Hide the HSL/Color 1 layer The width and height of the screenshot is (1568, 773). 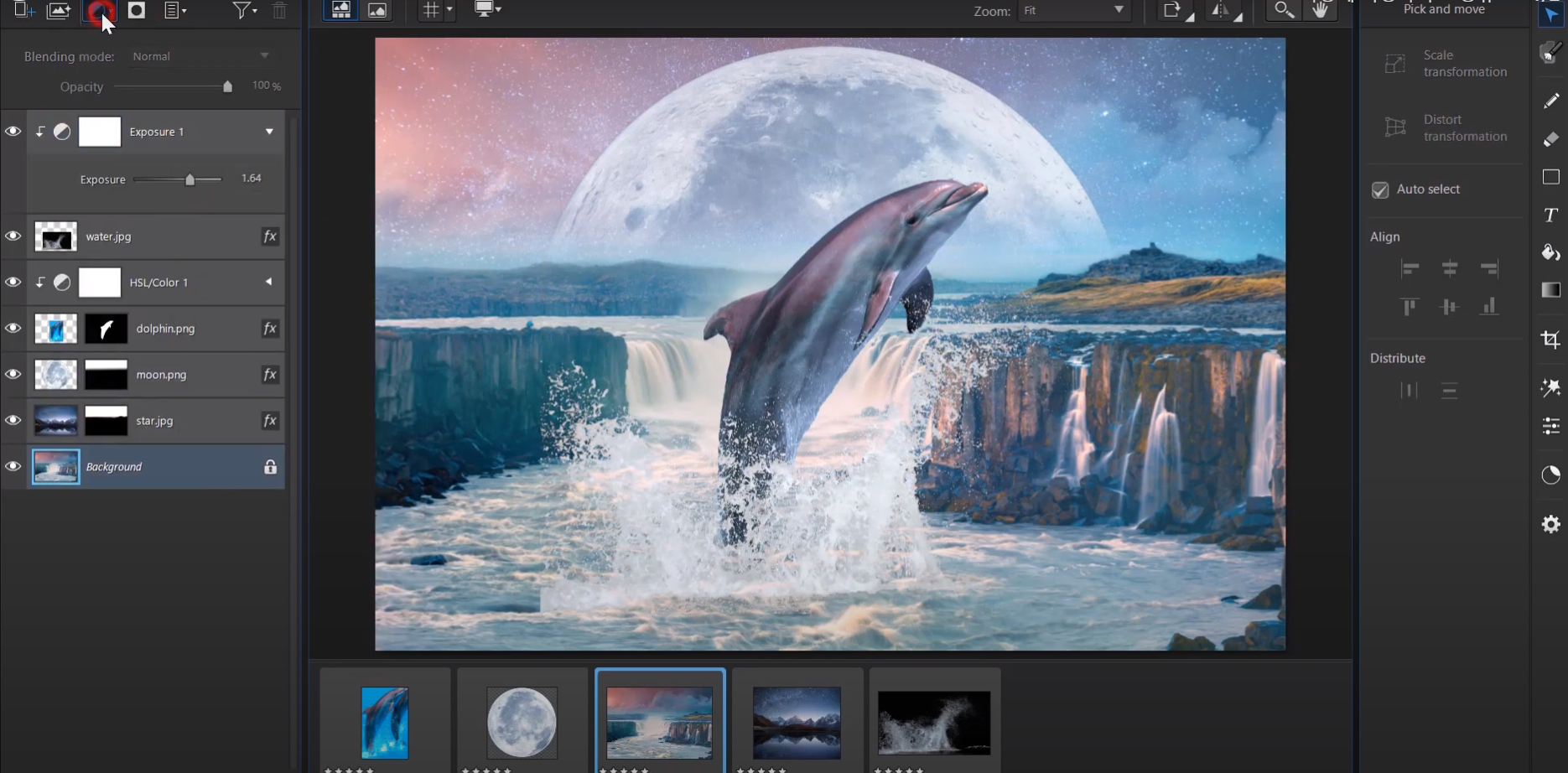13,283
